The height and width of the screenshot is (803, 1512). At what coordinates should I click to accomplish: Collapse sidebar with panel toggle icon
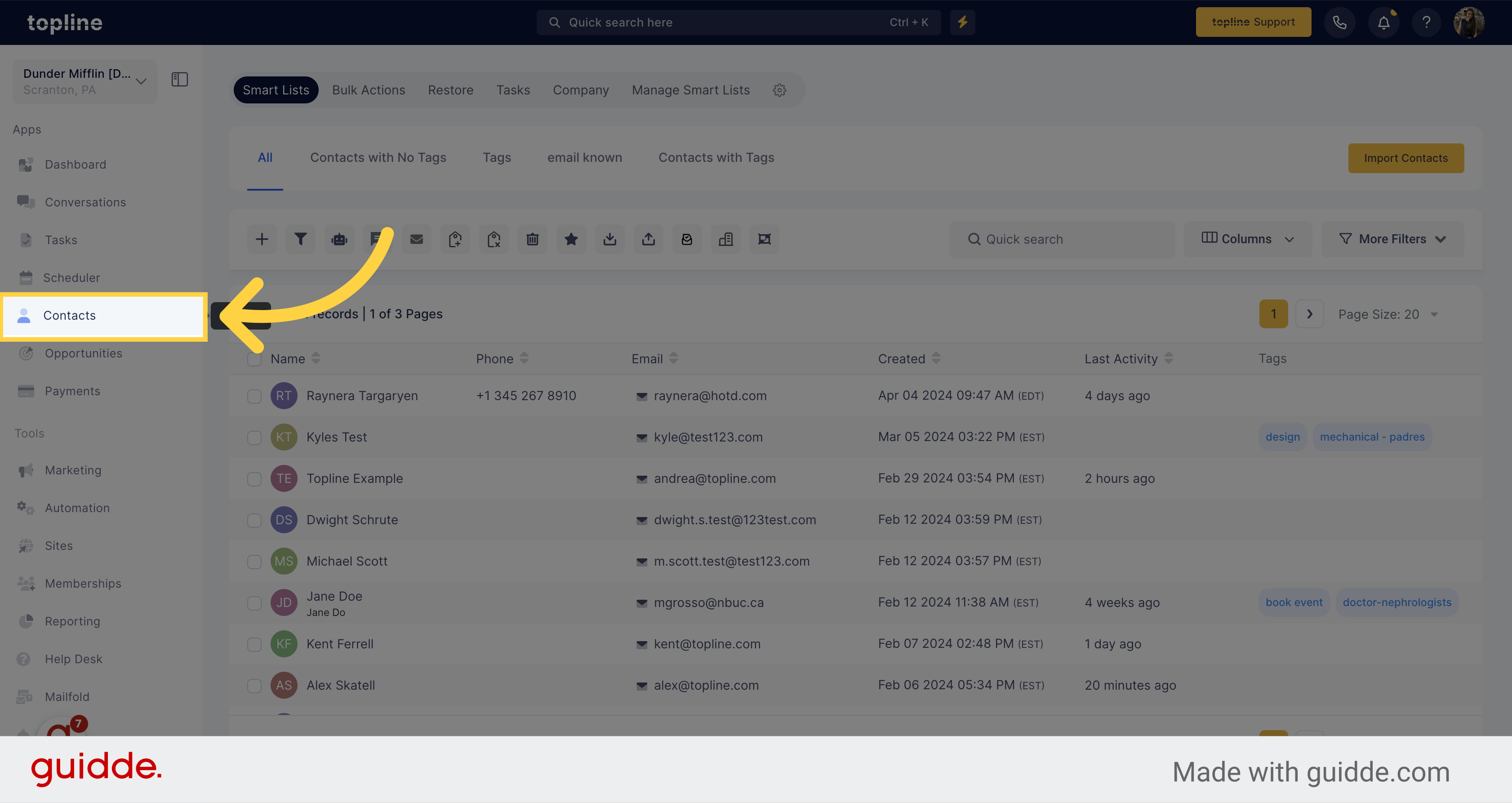(x=180, y=79)
